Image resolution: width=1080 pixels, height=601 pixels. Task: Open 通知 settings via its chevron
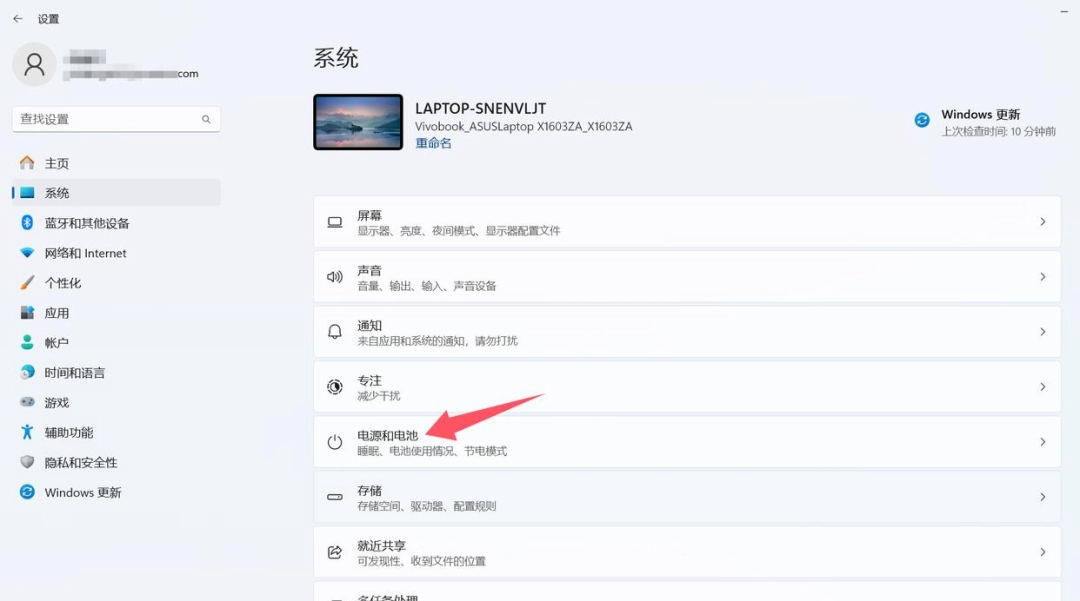pos(1043,332)
